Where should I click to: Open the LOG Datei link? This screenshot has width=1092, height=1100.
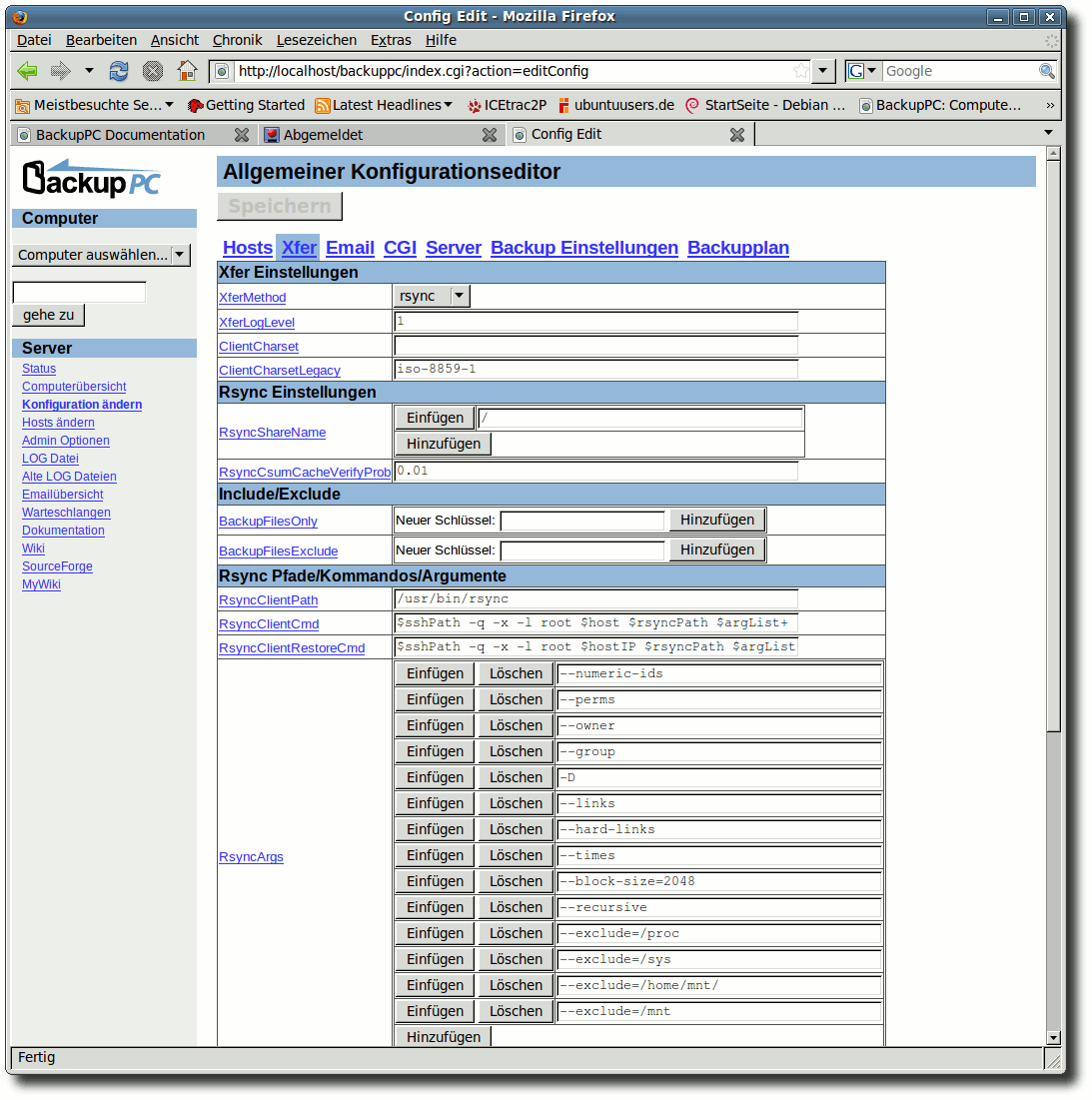point(50,459)
